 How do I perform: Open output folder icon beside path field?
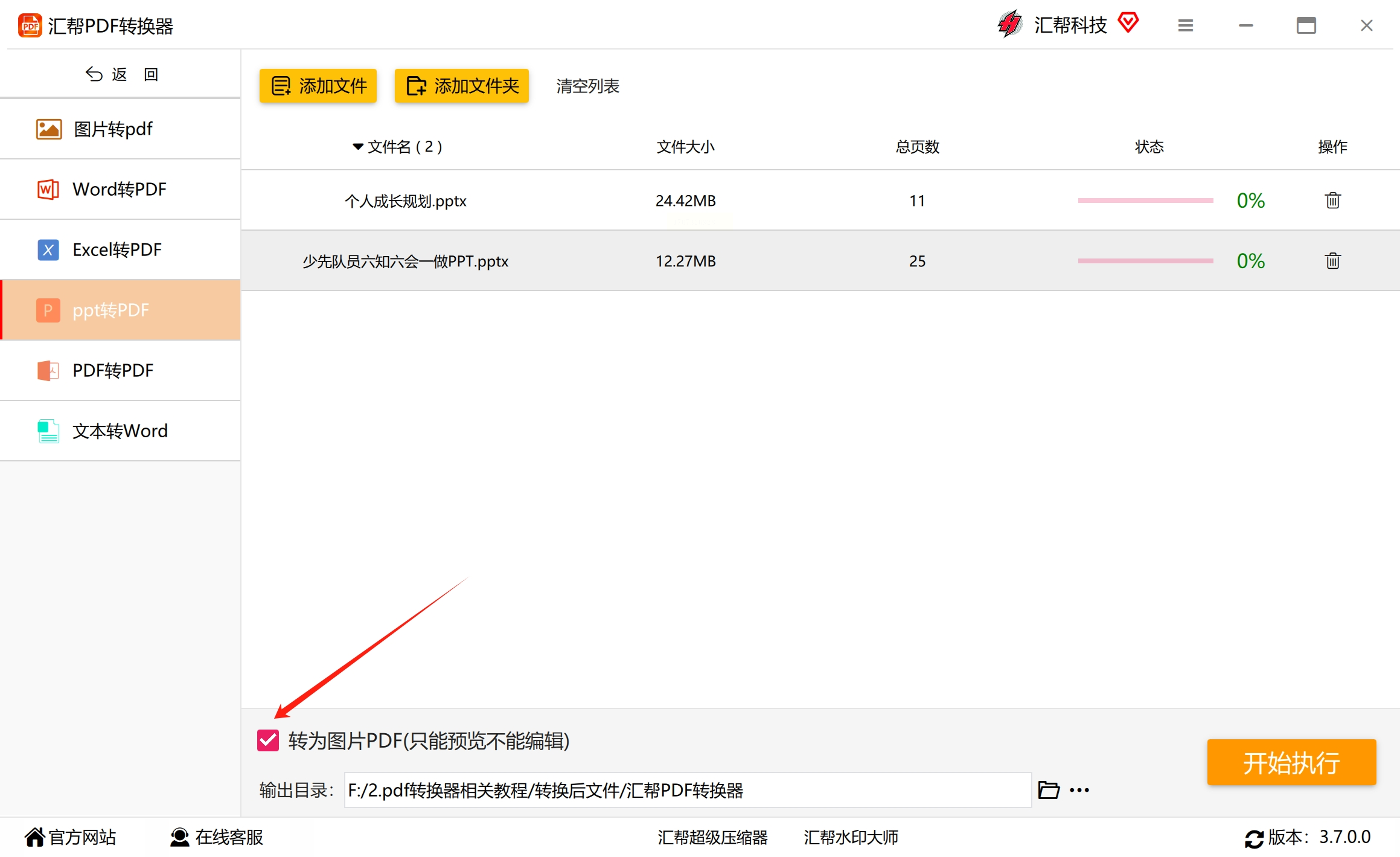pos(1049,790)
